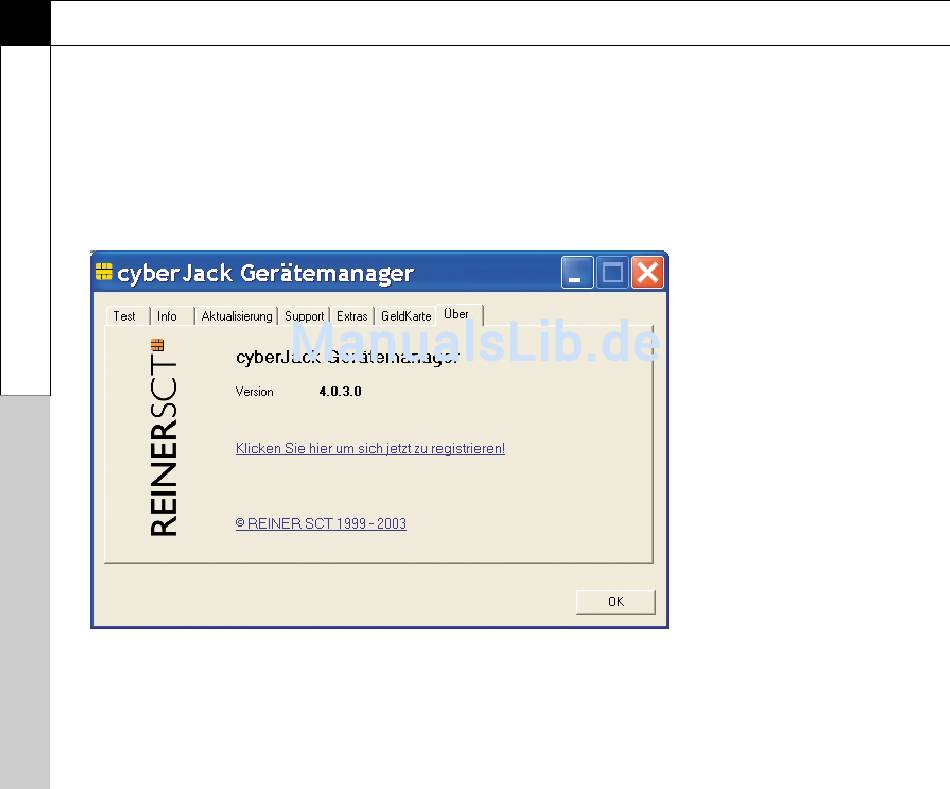Screen dimensions: 950x789
Task: Select the Über tab
Action: (x=459, y=315)
